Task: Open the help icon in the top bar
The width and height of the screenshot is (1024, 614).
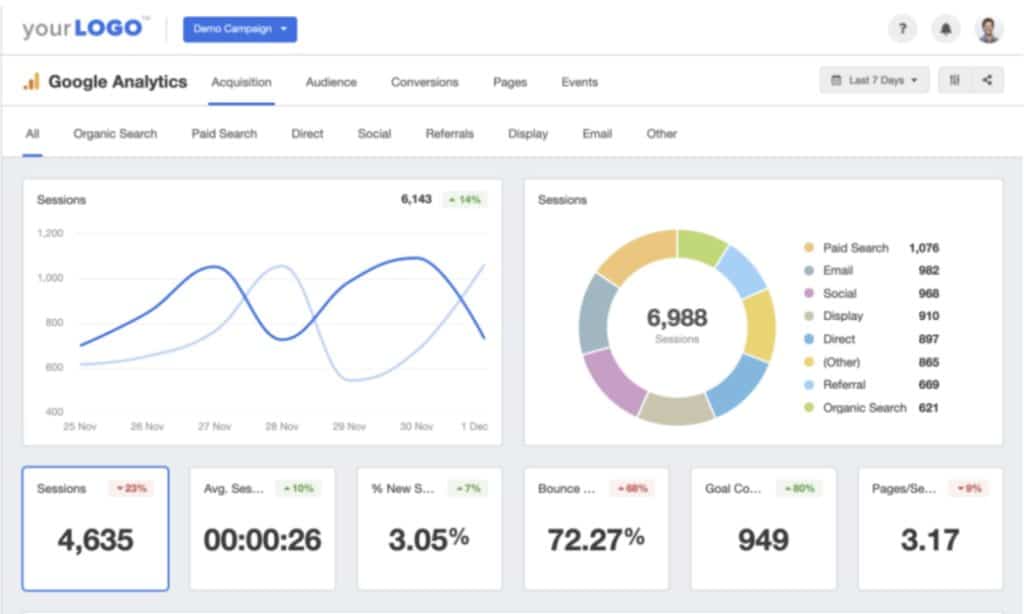Action: (x=902, y=29)
